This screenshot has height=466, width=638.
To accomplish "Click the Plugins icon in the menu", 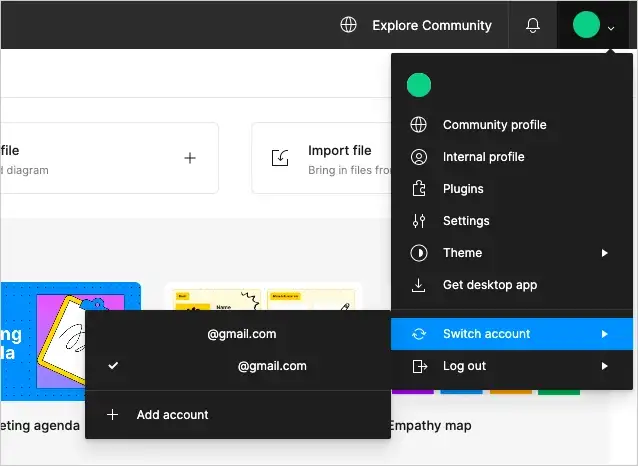I will [419, 189].
